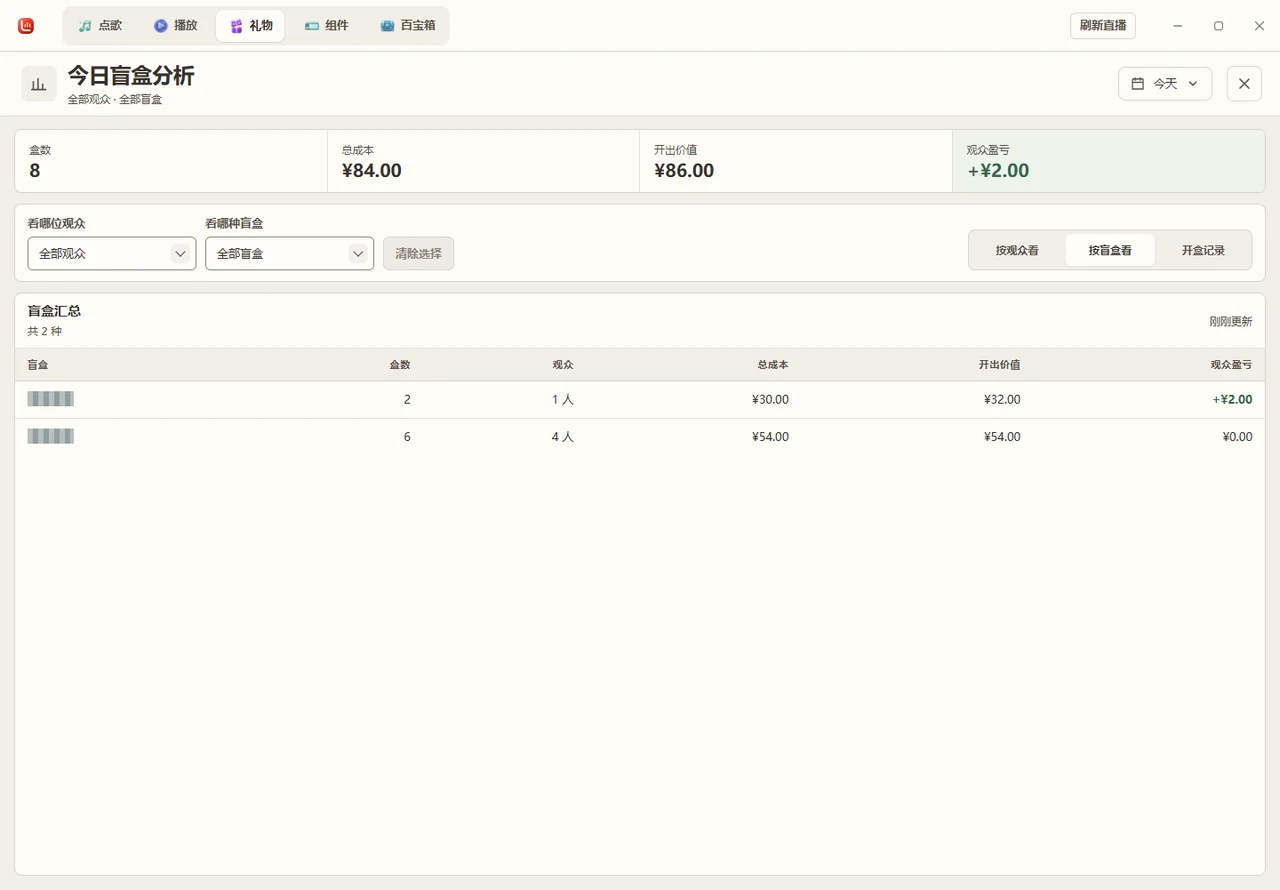Image resolution: width=1280 pixels, height=890 pixels.
Task: Click the ¥30.00 total cost cell
Action: (770, 400)
